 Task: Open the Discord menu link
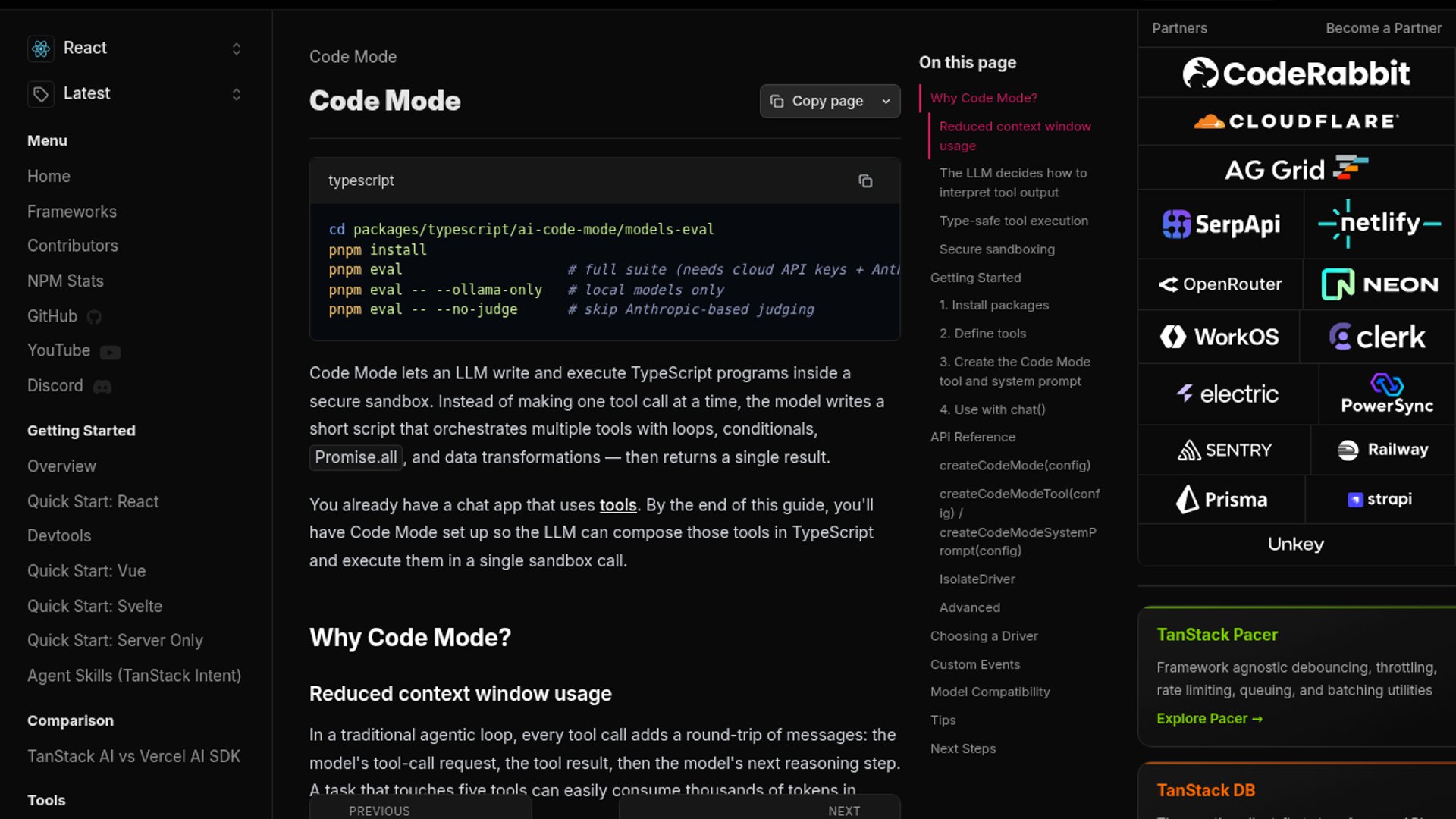point(56,386)
